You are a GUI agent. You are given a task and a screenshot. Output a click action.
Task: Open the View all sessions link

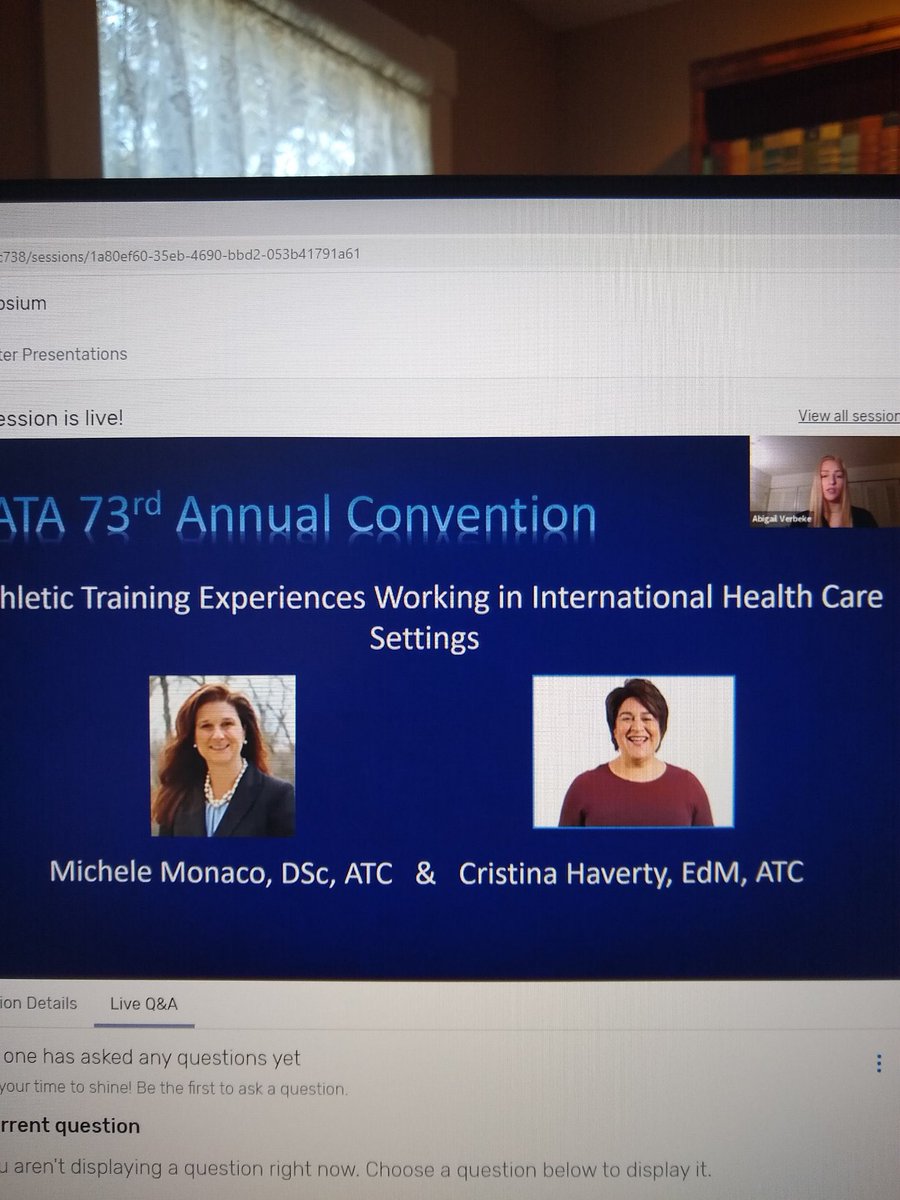coord(849,416)
